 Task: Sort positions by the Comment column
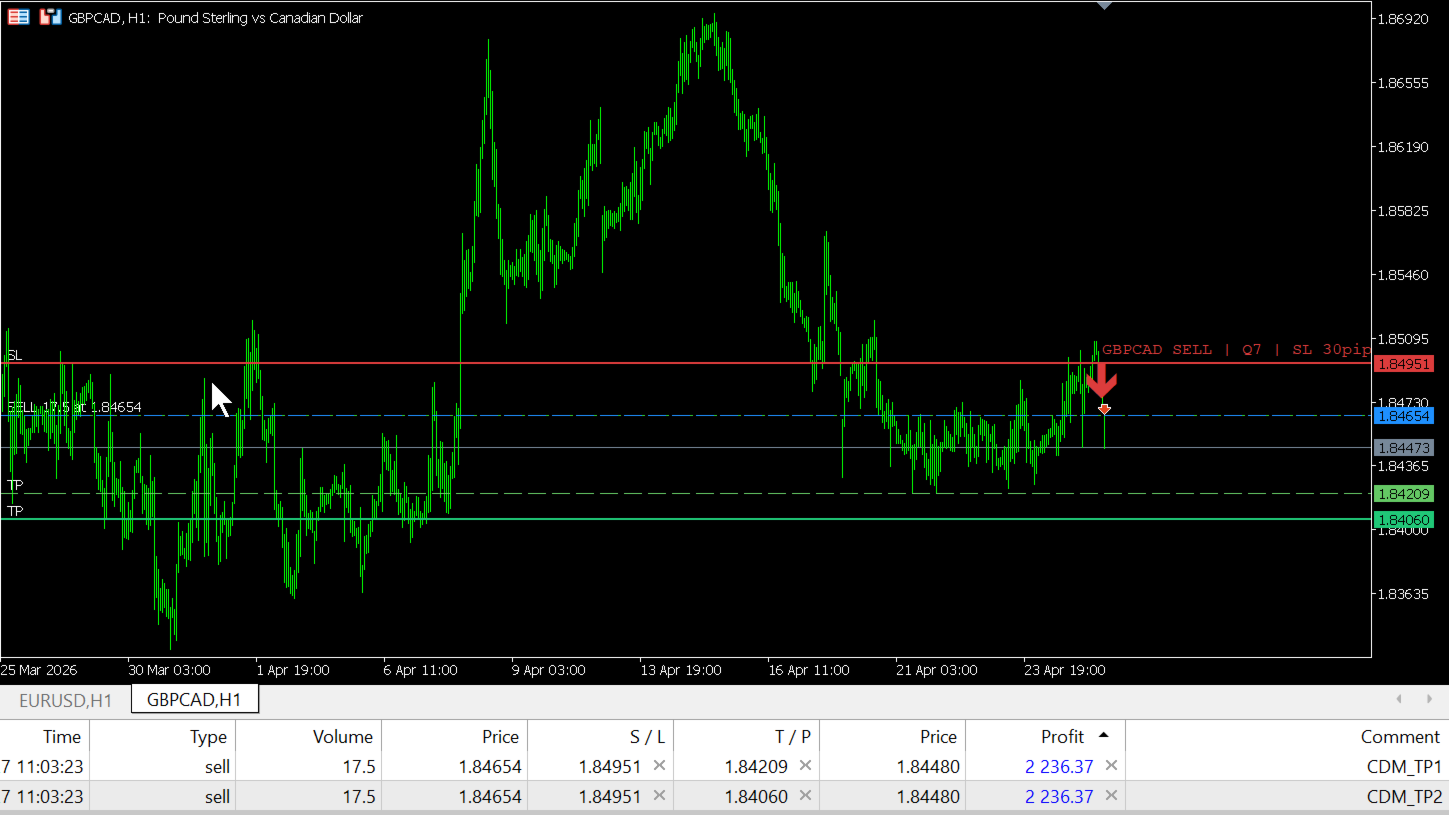(1288, 736)
